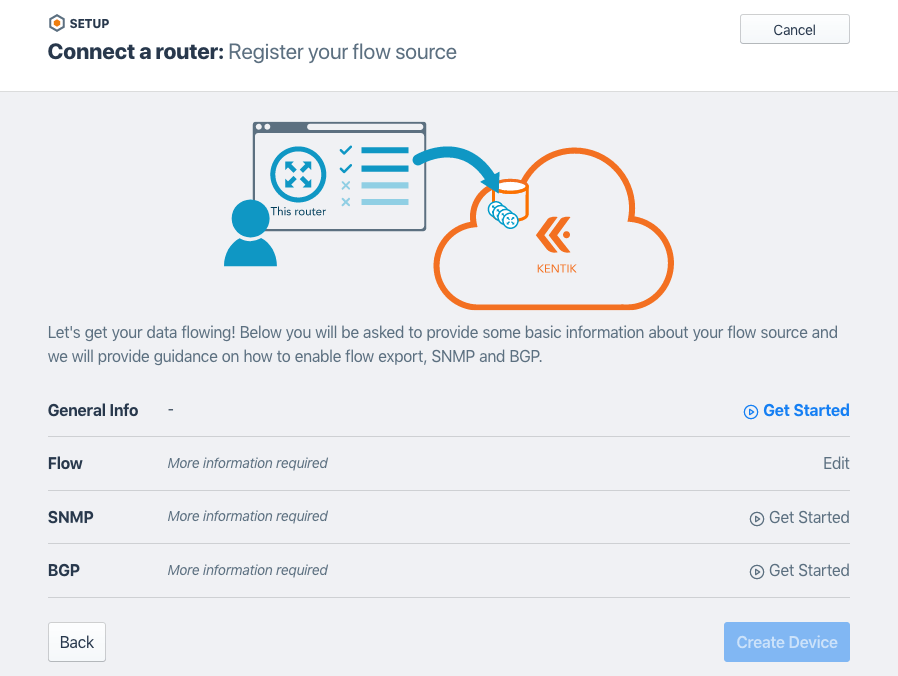This screenshot has width=898, height=676.
Task: Click the play icon beside BGP Get Started
Action: 755,570
